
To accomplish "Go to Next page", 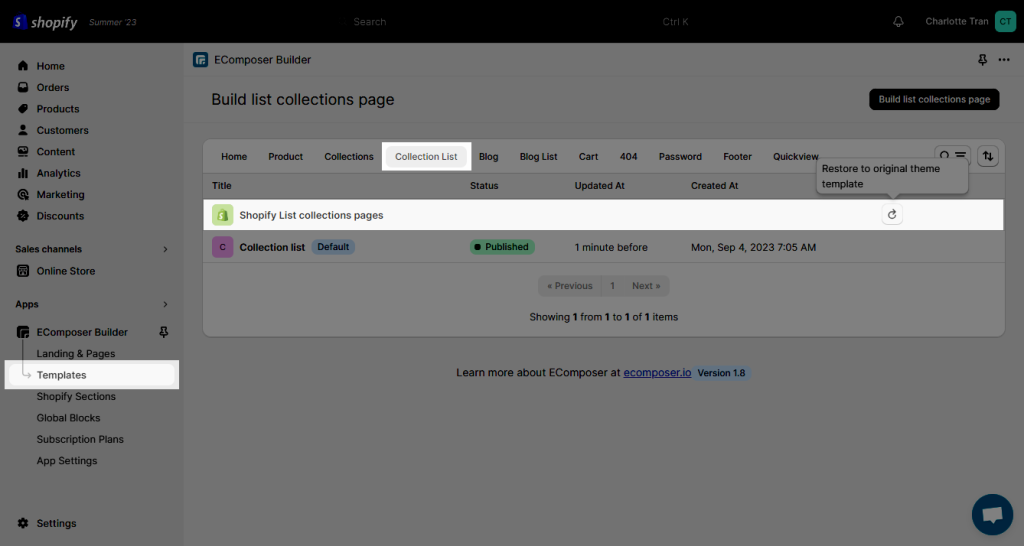I will (x=646, y=285).
